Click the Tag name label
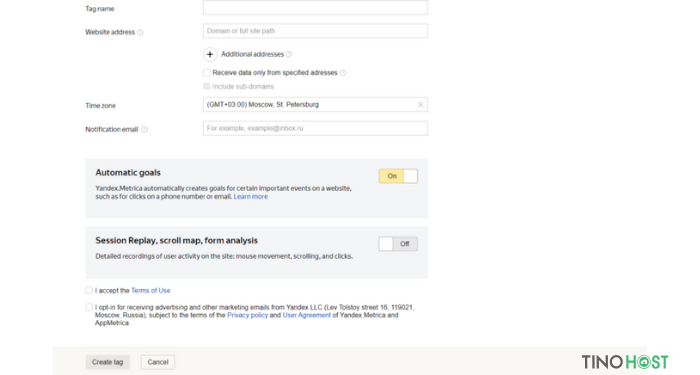The height and width of the screenshot is (375, 700). pyautogui.click(x=100, y=9)
